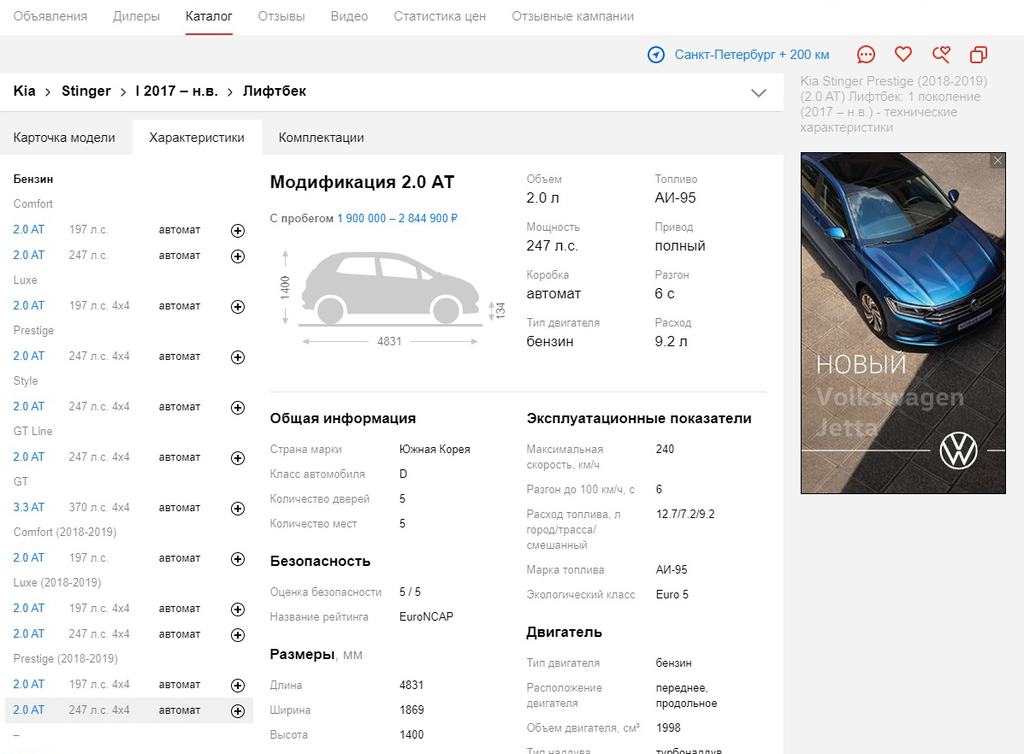Add GT Line 247 л.с. plus icon
The image size is (1024, 754).
point(238,458)
